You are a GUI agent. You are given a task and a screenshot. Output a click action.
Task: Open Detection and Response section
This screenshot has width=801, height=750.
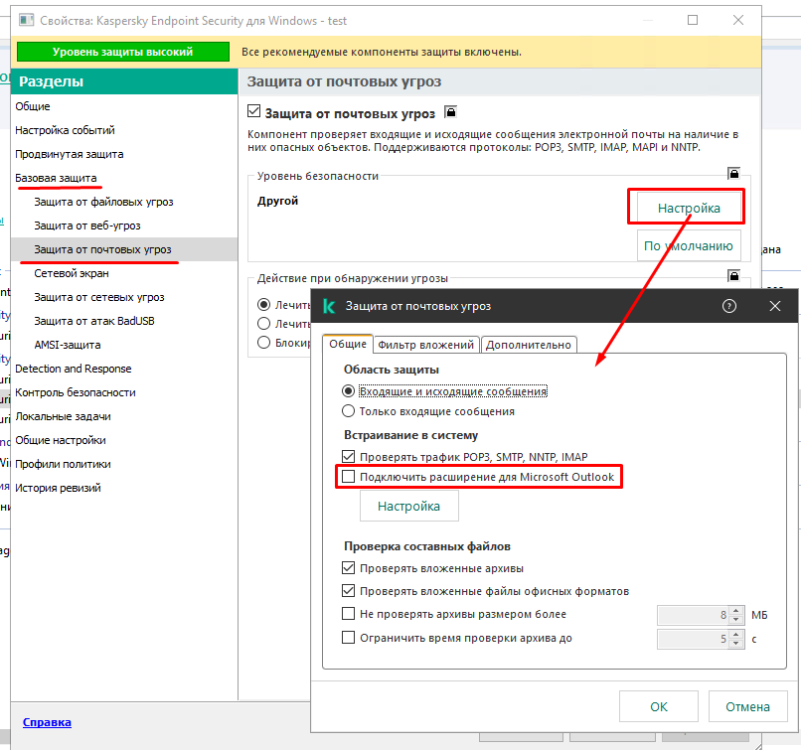pyautogui.click(x=73, y=368)
